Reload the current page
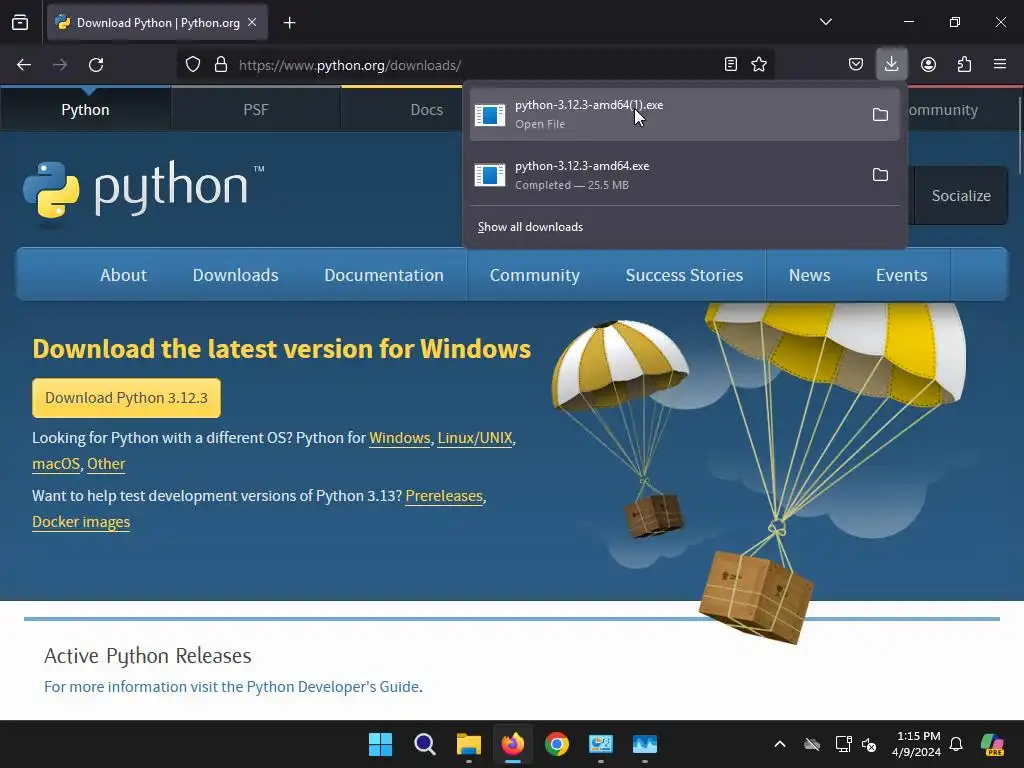Image resolution: width=1024 pixels, height=768 pixels. [x=96, y=65]
